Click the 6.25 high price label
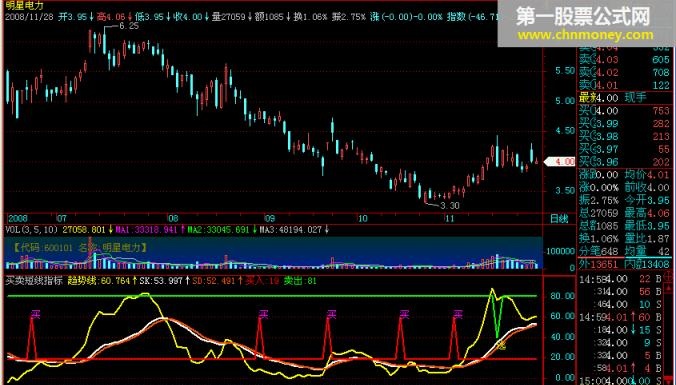This screenshot has height=385, width=676. point(128,26)
